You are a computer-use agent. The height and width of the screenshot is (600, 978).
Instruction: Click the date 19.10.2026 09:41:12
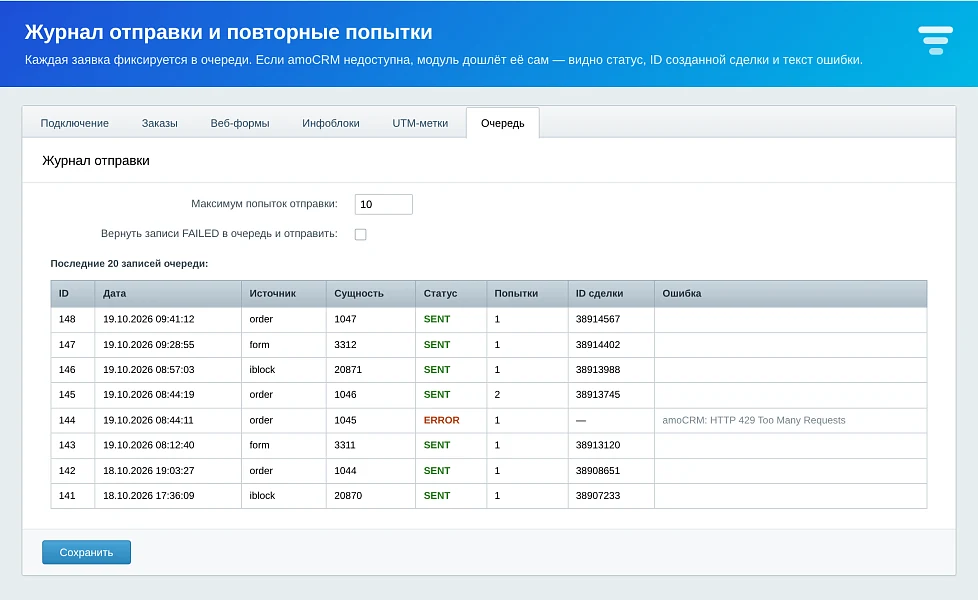pos(148,319)
